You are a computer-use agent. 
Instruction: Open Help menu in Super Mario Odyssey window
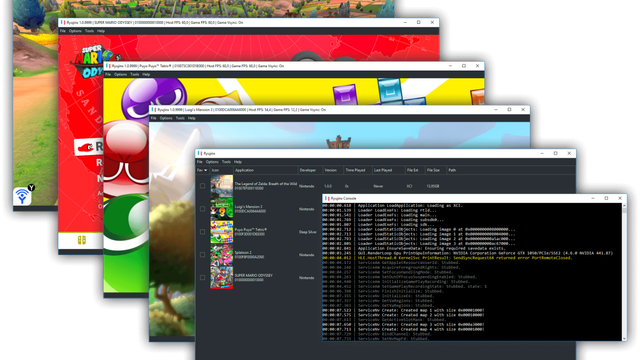(101, 31)
